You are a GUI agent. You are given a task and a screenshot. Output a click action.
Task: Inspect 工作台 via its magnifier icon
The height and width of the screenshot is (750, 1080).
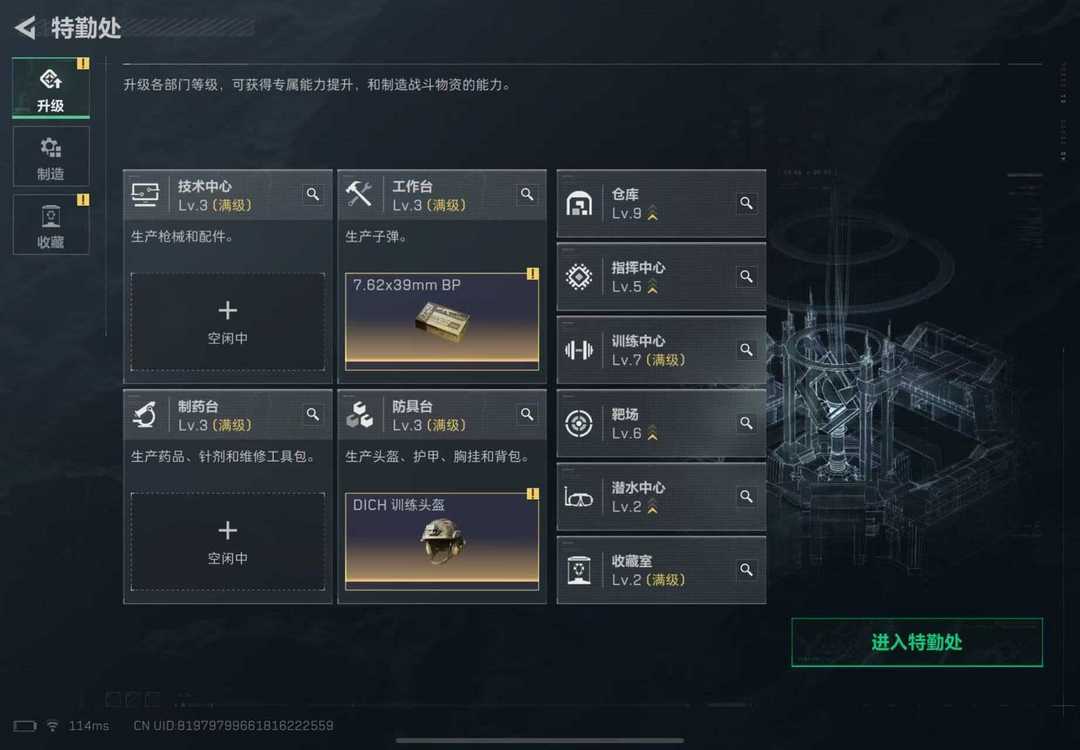pos(527,195)
